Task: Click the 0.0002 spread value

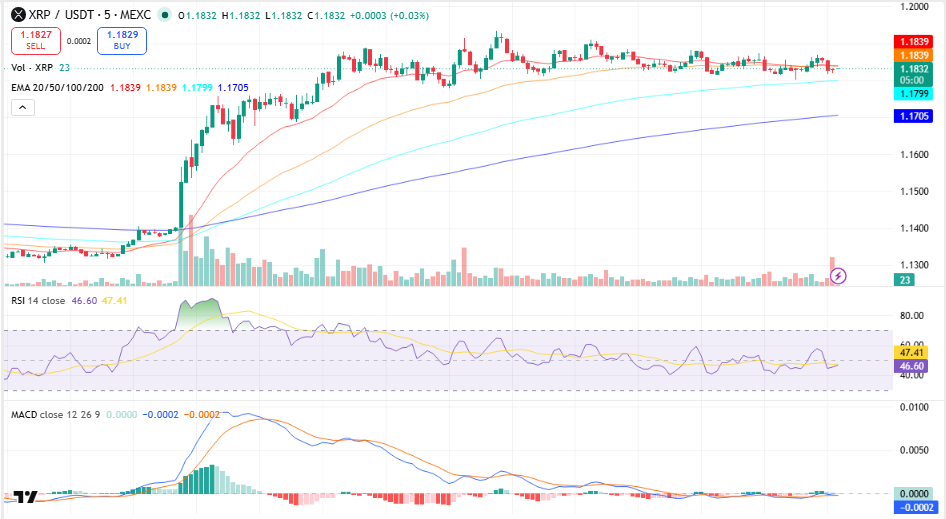Action: [78, 41]
